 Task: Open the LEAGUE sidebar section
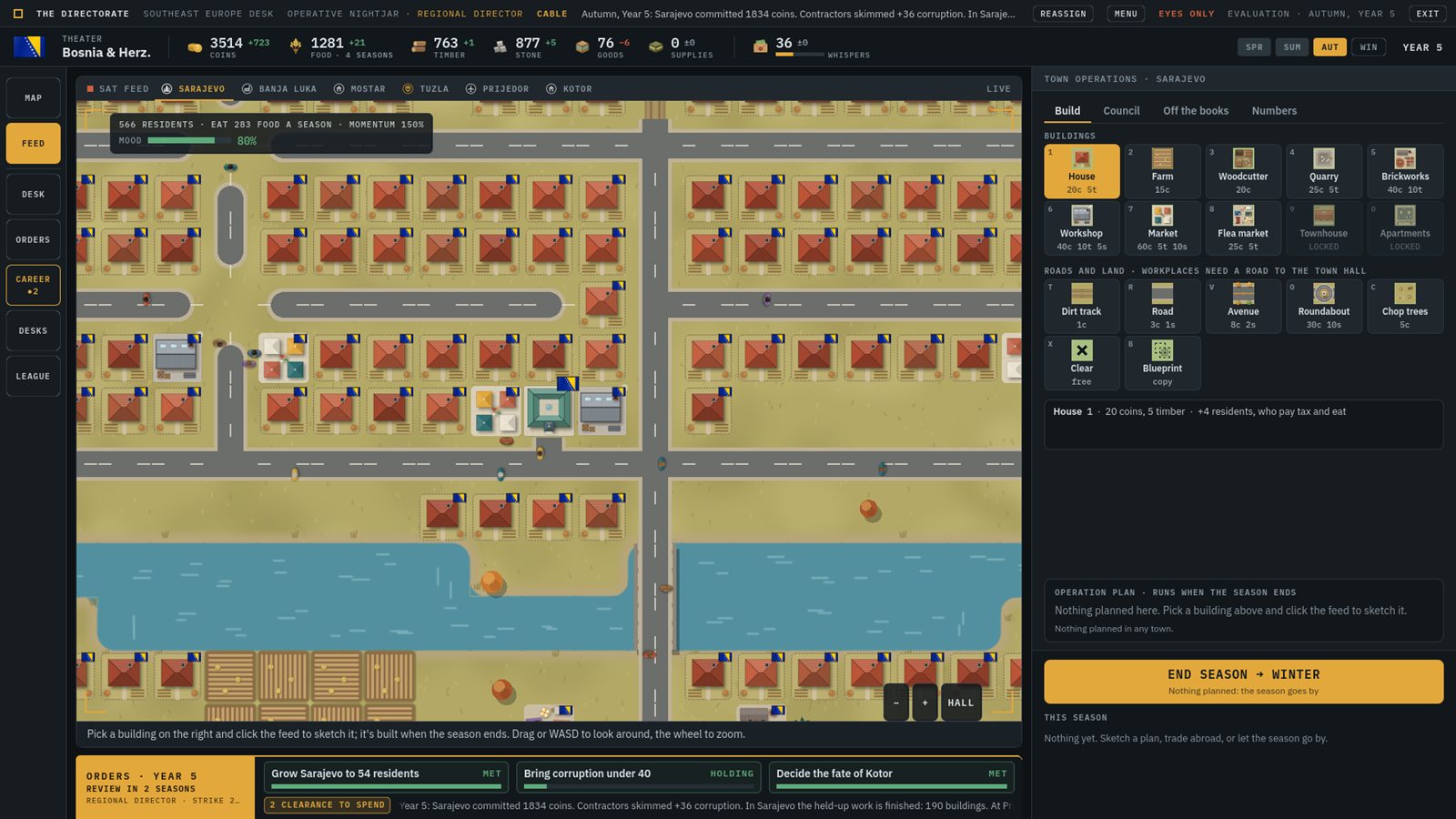pyautogui.click(x=33, y=376)
